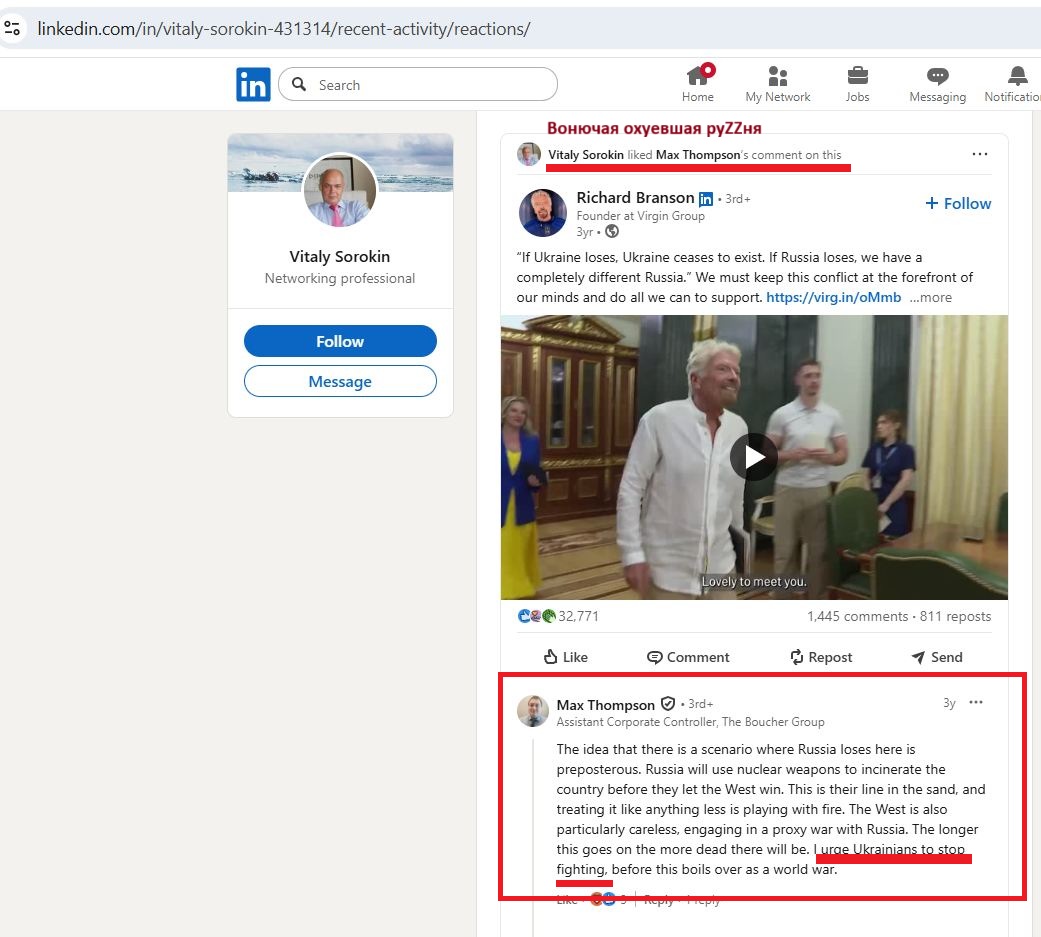Image resolution: width=1041 pixels, height=937 pixels.
Task: Like Richard Branson's post
Action: click(x=564, y=657)
